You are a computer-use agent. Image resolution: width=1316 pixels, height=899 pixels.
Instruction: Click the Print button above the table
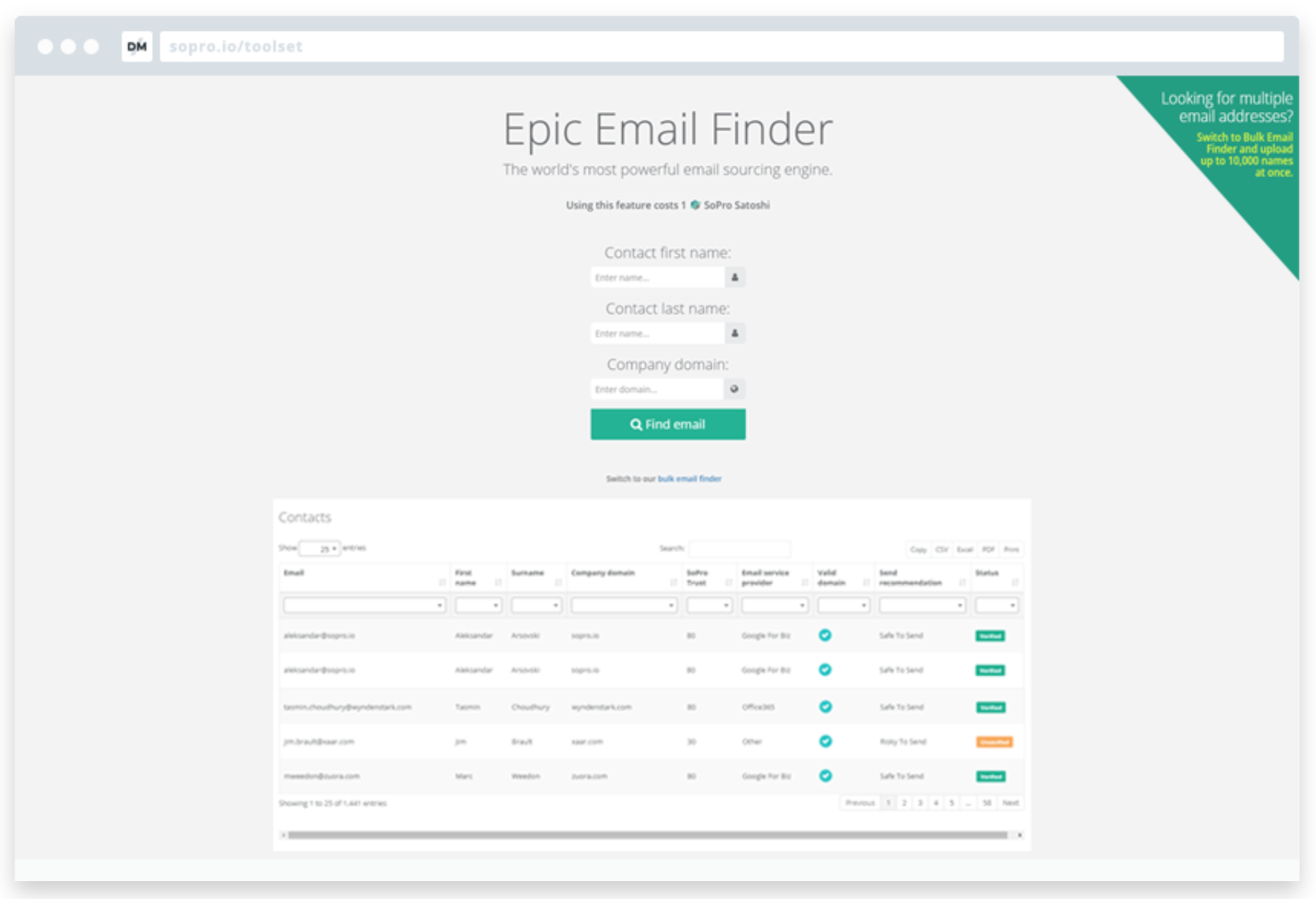(1011, 550)
